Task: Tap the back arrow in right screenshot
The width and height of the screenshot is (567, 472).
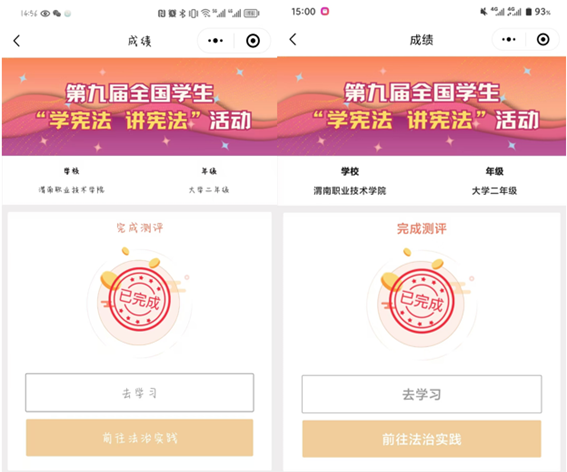Action: tap(293, 39)
